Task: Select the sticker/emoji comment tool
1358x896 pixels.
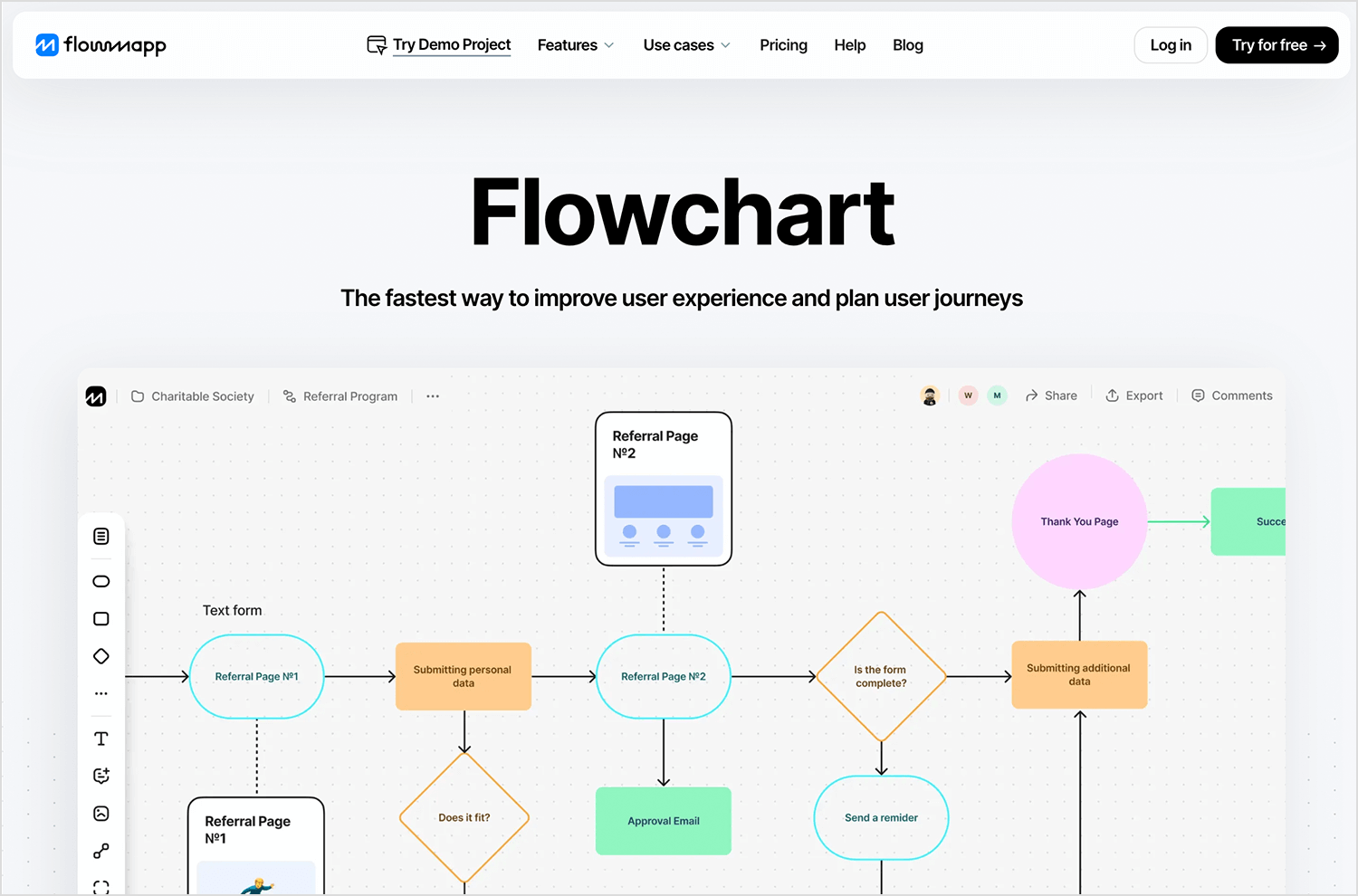Action: pyautogui.click(x=101, y=776)
